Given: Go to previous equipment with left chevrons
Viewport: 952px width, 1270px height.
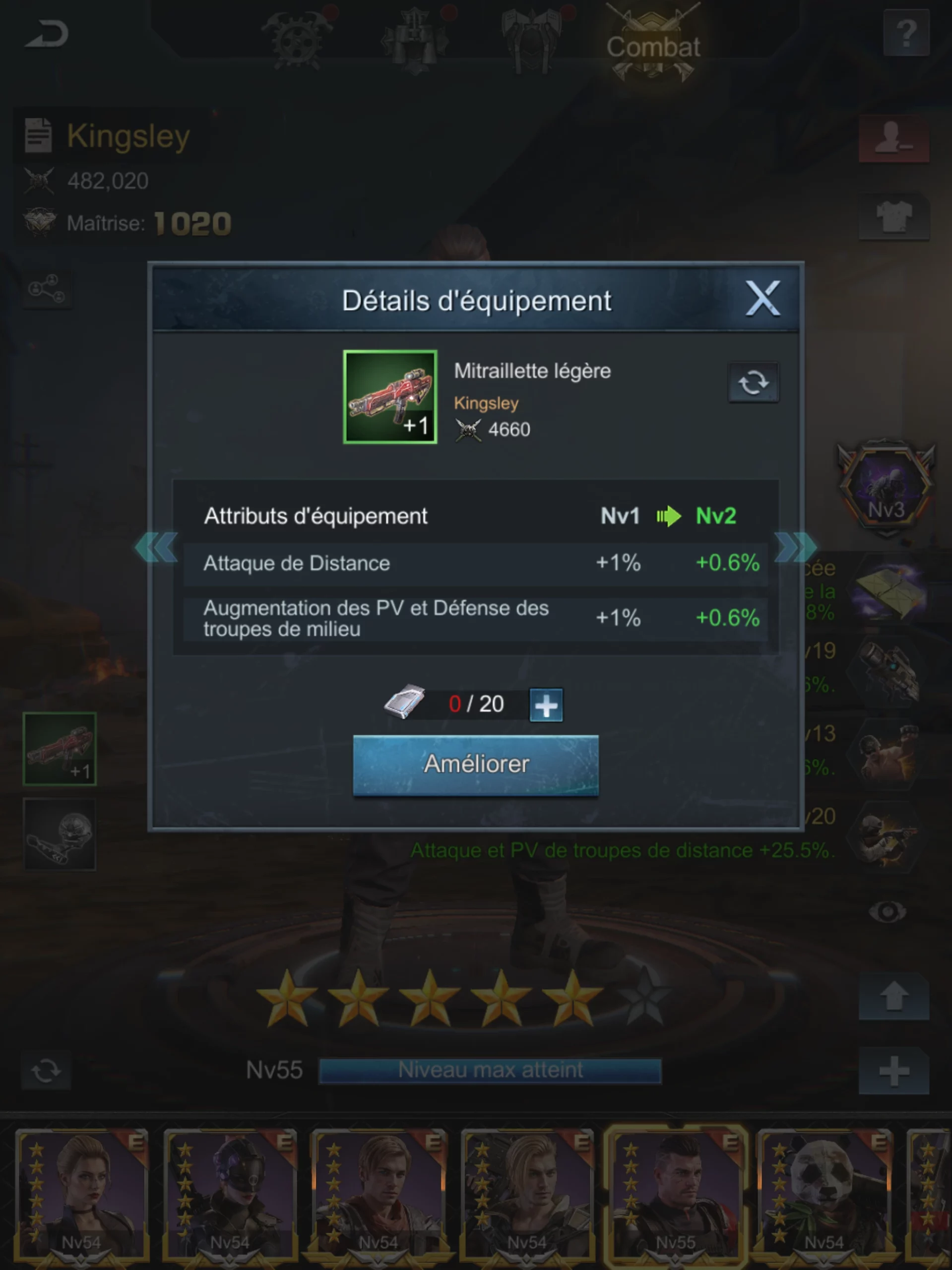Looking at the screenshot, I should click(156, 547).
